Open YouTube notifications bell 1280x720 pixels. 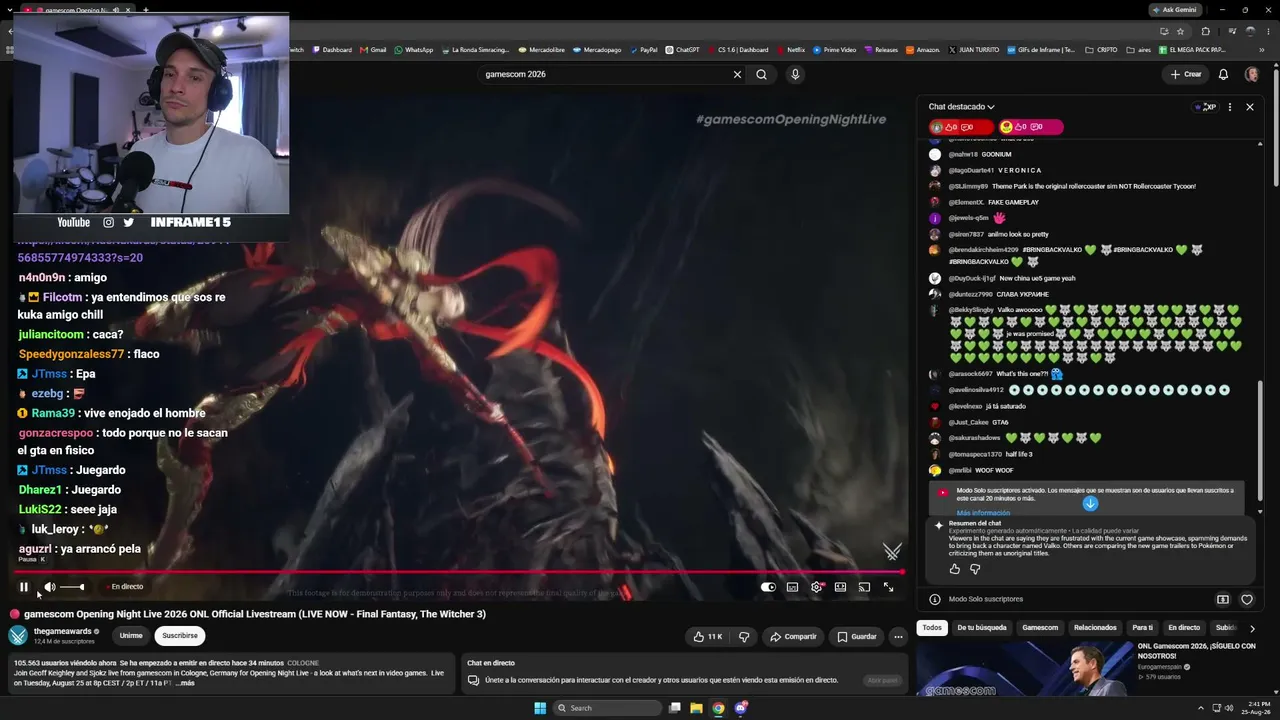click(x=1223, y=74)
